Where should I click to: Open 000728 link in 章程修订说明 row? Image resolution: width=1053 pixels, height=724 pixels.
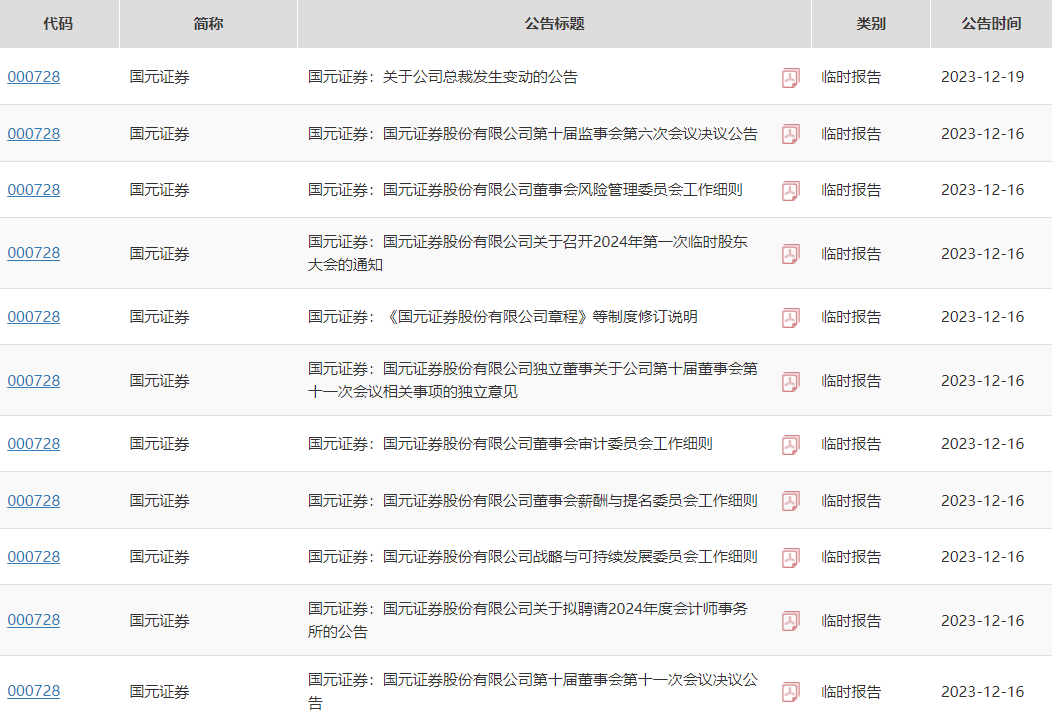click(x=34, y=316)
